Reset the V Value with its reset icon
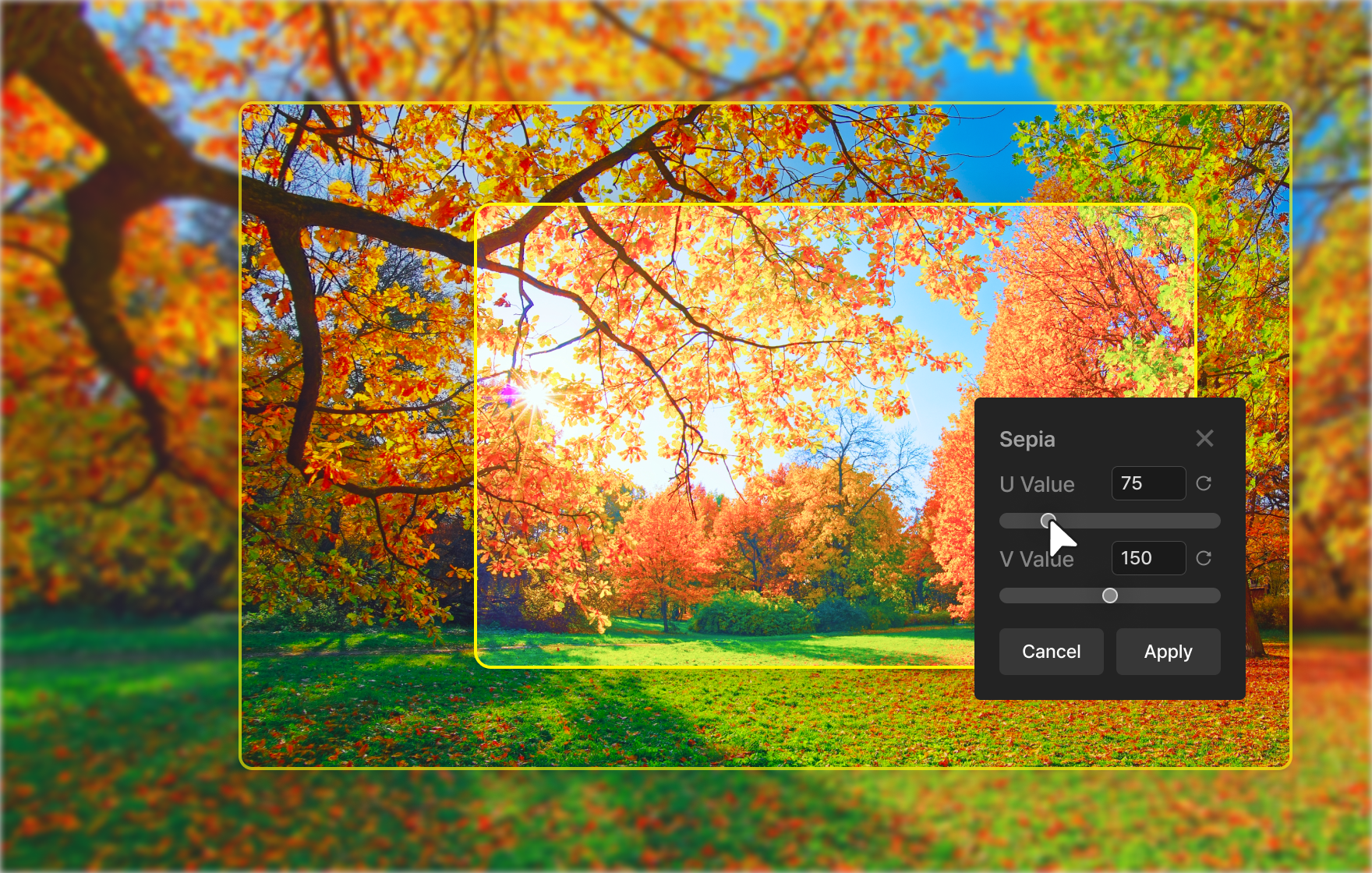The height and width of the screenshot is (873, 1372). click(x=1204, y=558)
